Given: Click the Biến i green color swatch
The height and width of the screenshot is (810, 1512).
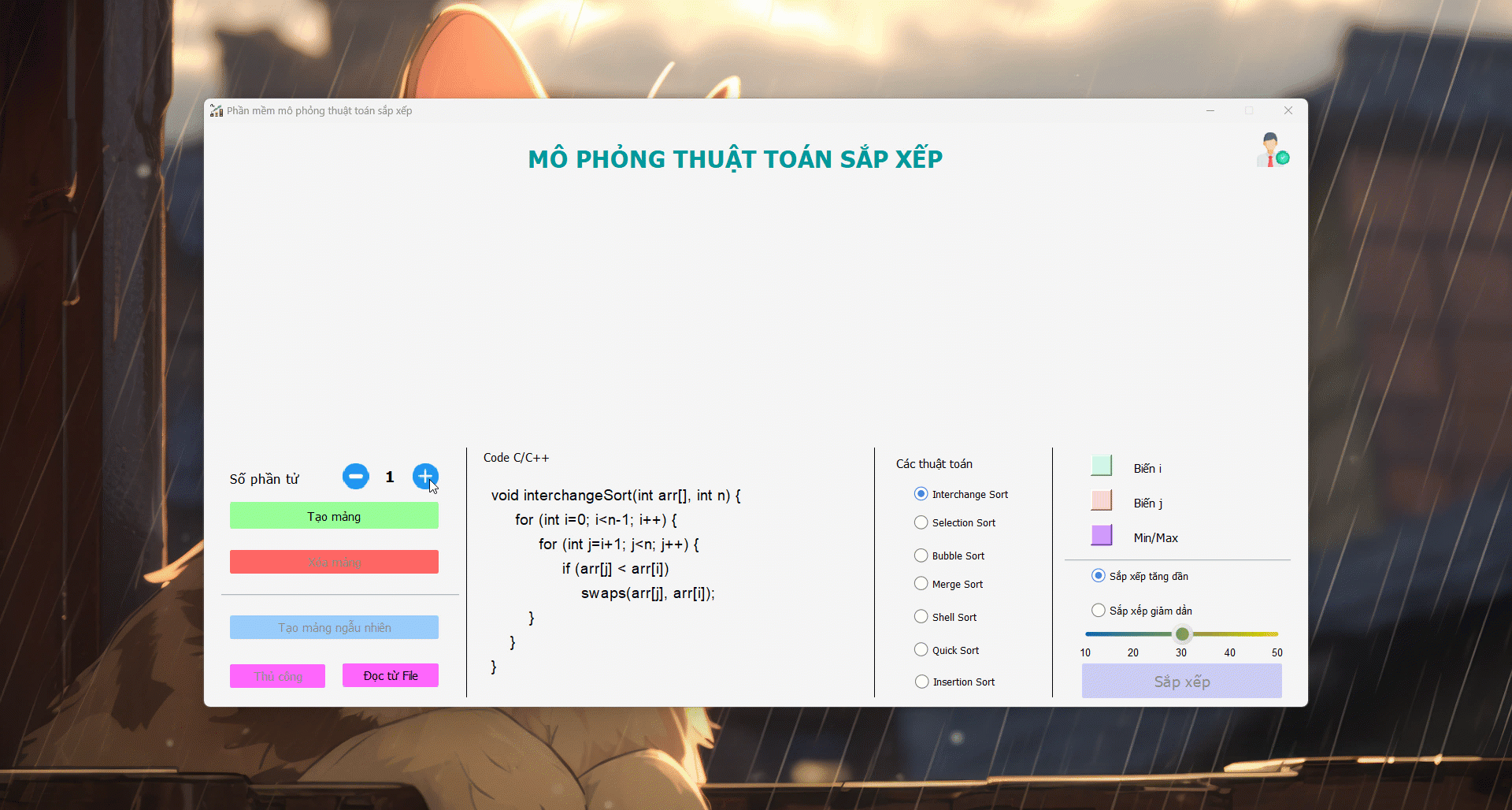Looking at the screenshot, I should tap(1101, 466).
